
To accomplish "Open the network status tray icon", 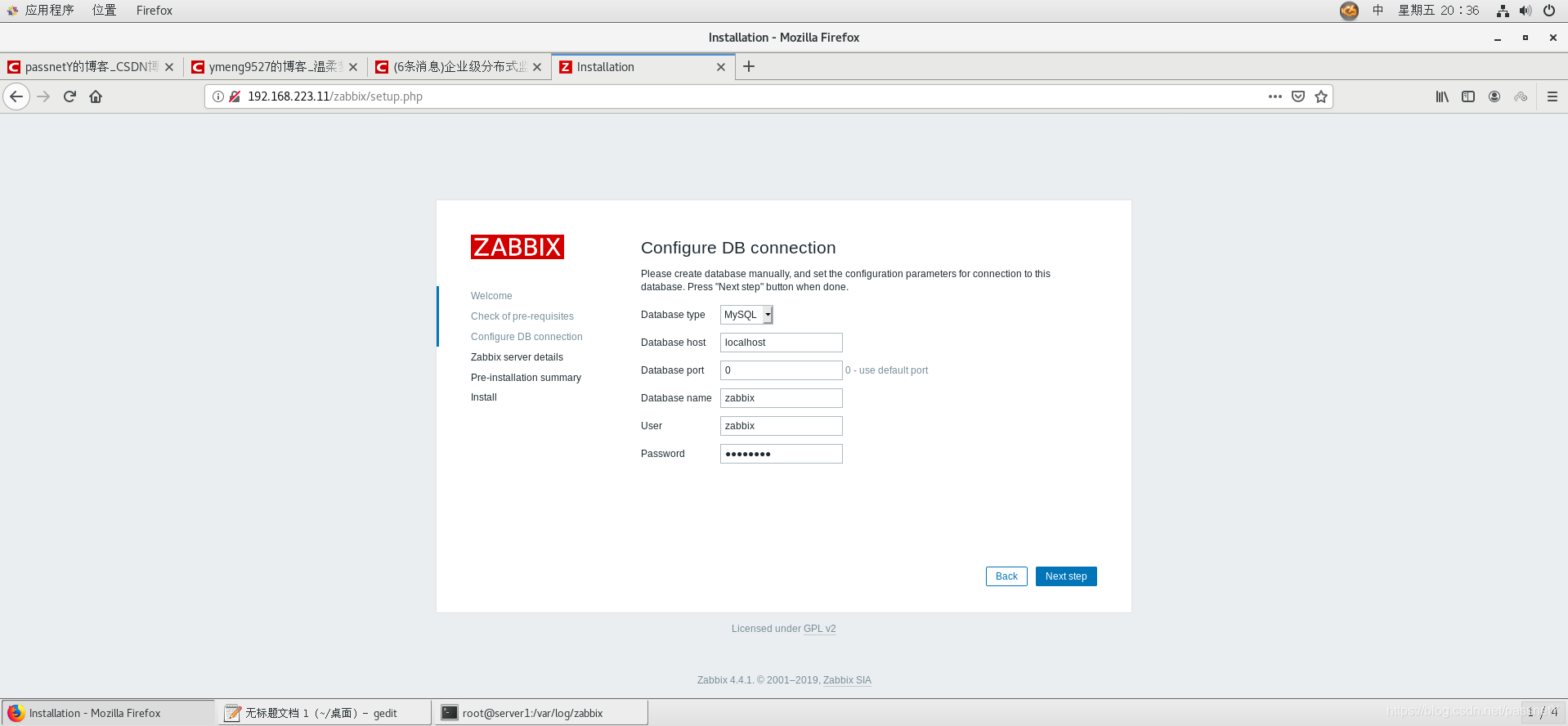I will click(x=1503, y=11).
